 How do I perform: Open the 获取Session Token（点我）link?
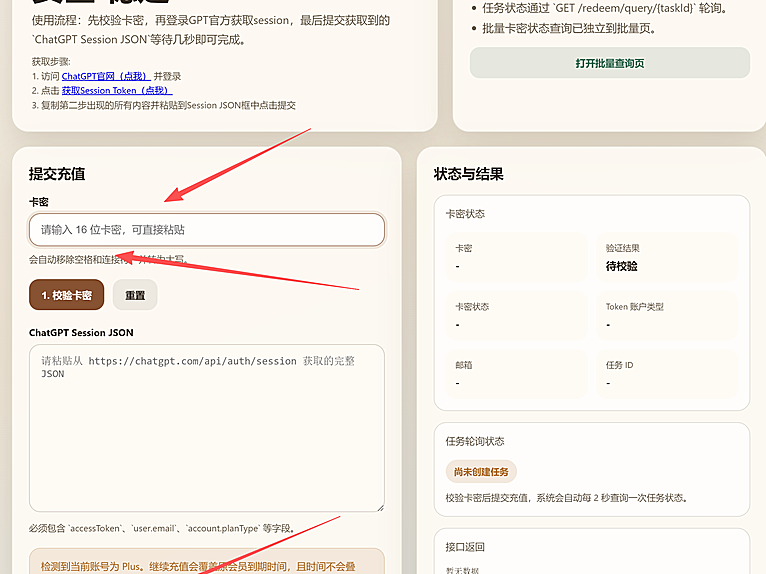pos(117,90)
